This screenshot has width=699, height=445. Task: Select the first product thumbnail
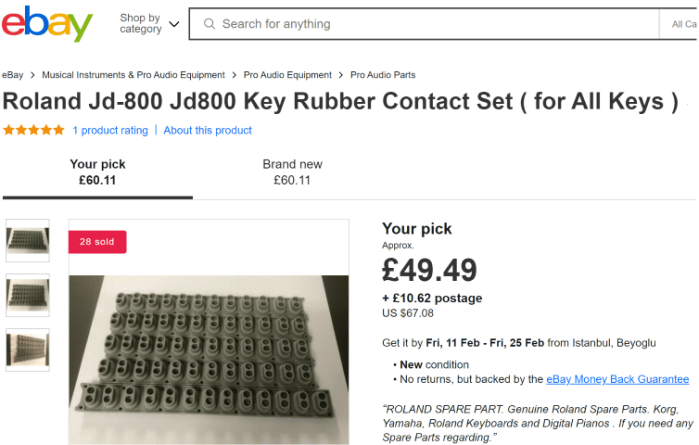(x=27, y=240)
